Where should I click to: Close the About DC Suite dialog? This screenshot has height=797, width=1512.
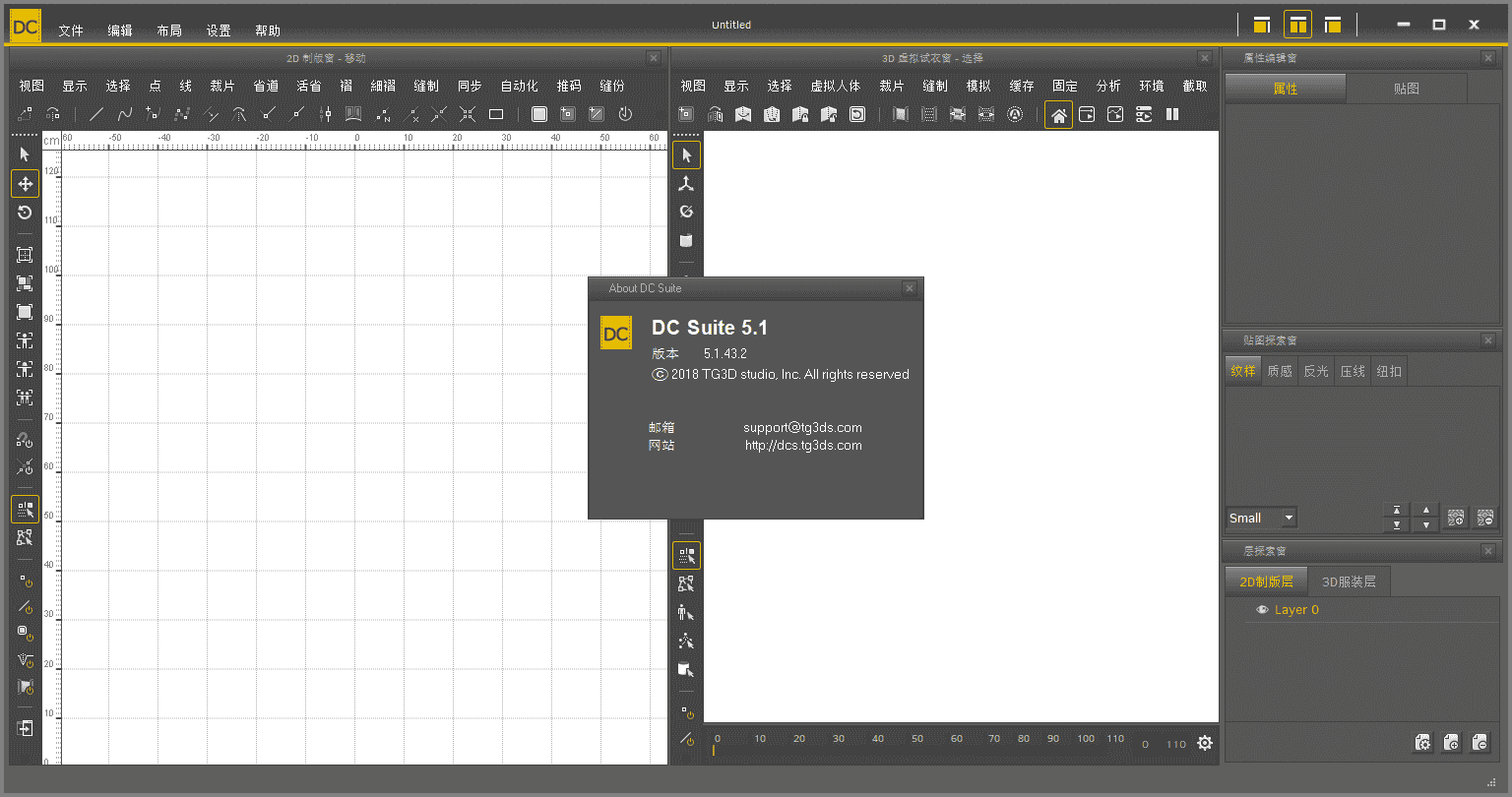(x=910, y=288)
